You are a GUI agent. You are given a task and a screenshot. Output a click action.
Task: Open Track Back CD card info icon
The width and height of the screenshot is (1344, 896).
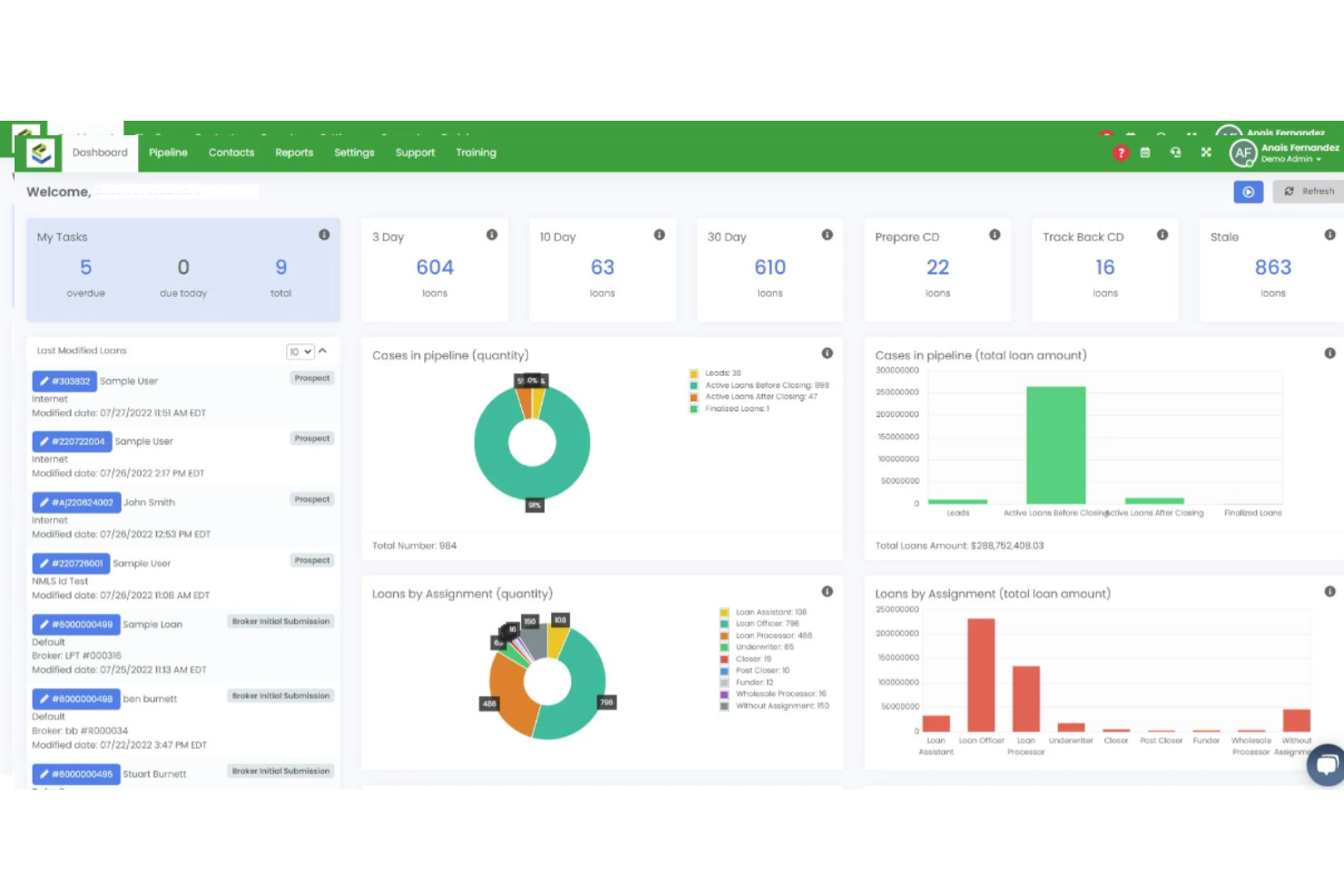1162,235
